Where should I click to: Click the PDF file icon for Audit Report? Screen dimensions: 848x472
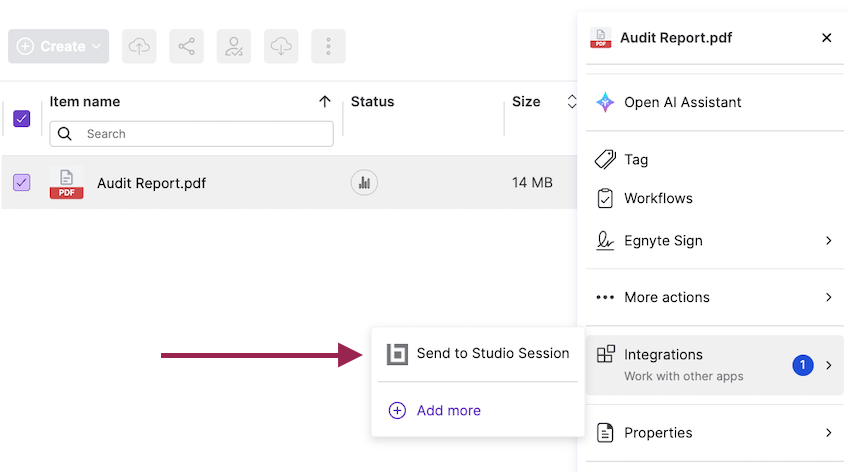67,183
